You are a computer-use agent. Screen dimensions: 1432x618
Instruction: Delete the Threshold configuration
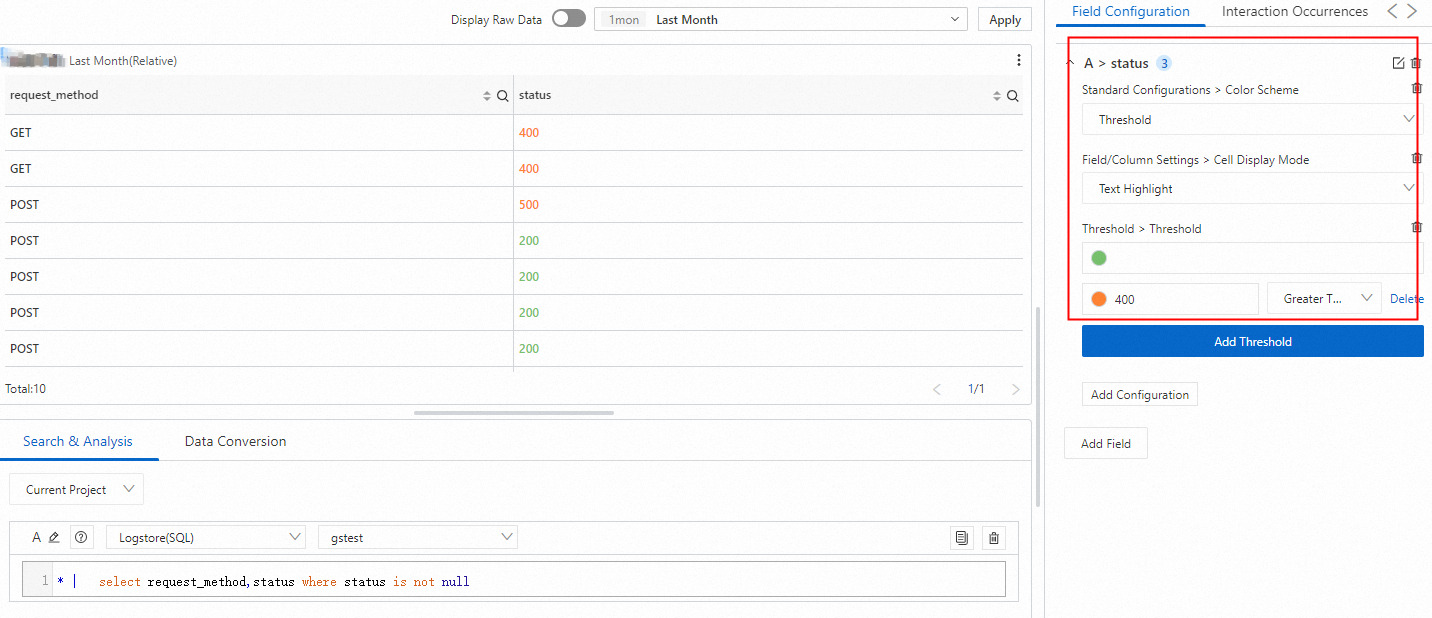1416,228
